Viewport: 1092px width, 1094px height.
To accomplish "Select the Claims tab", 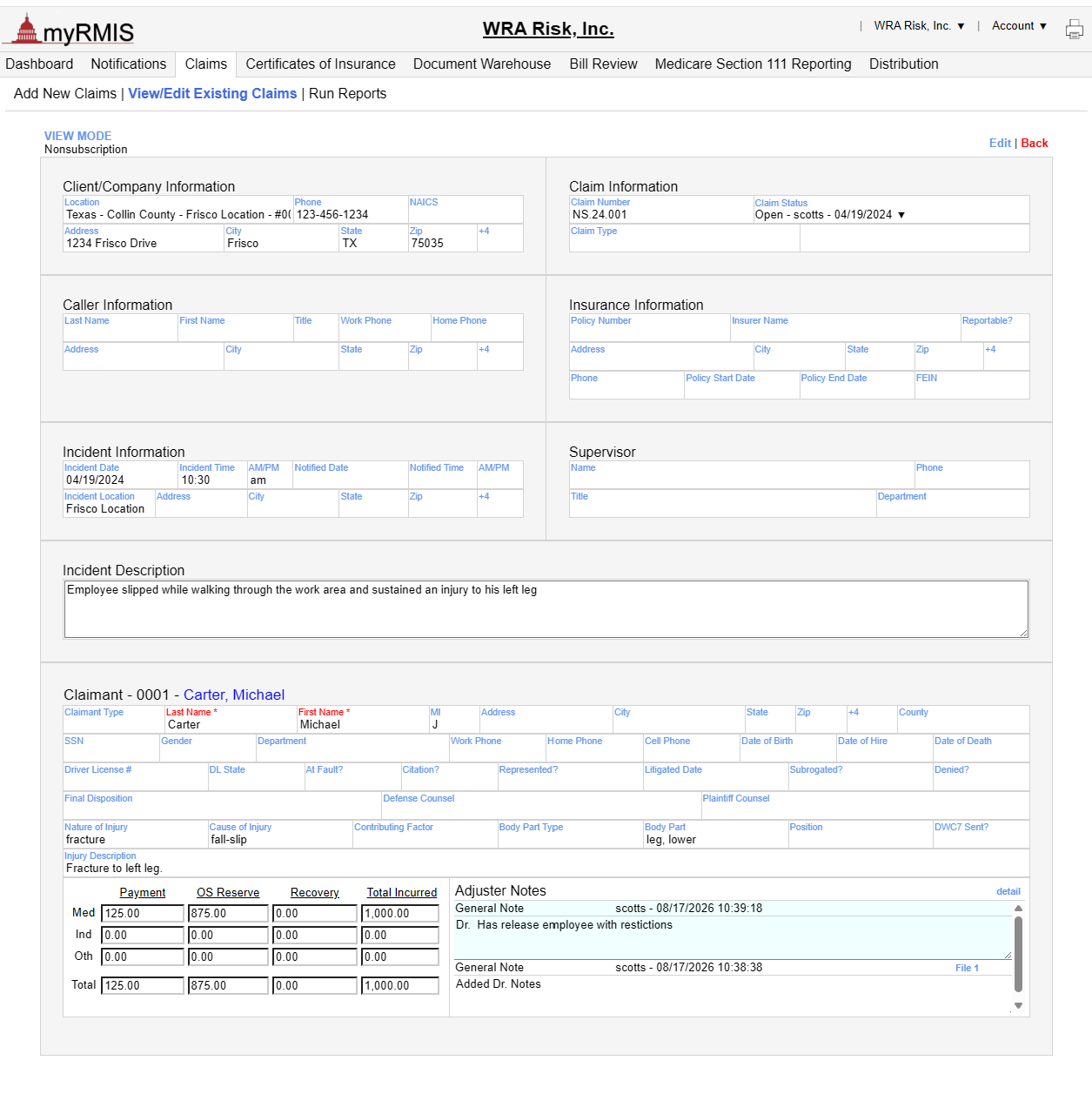I will (x=206, y=64).
